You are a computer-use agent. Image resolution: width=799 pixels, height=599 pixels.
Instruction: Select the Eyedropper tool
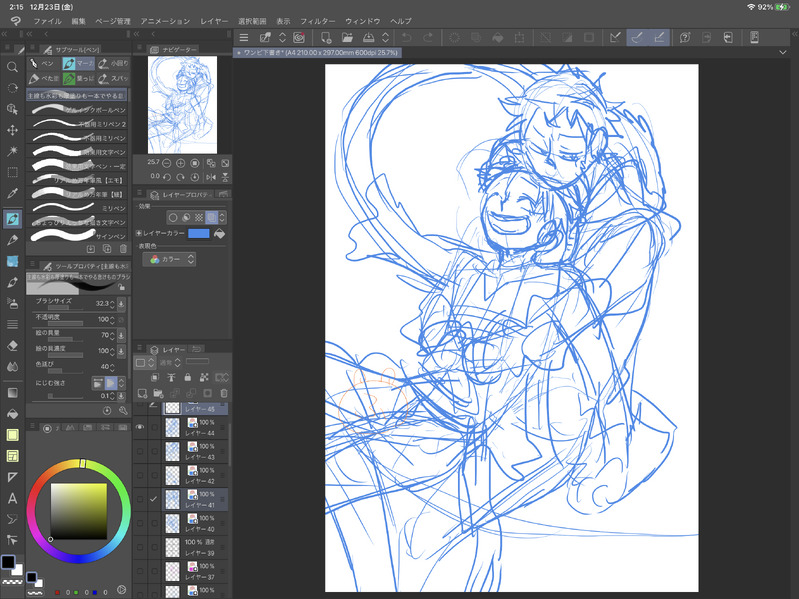tap(12, 194)
